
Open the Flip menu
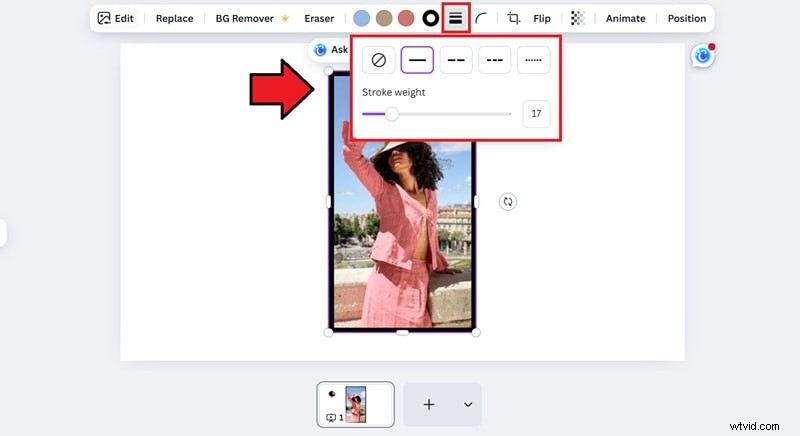pyautogui.click(x=542, y=18)
